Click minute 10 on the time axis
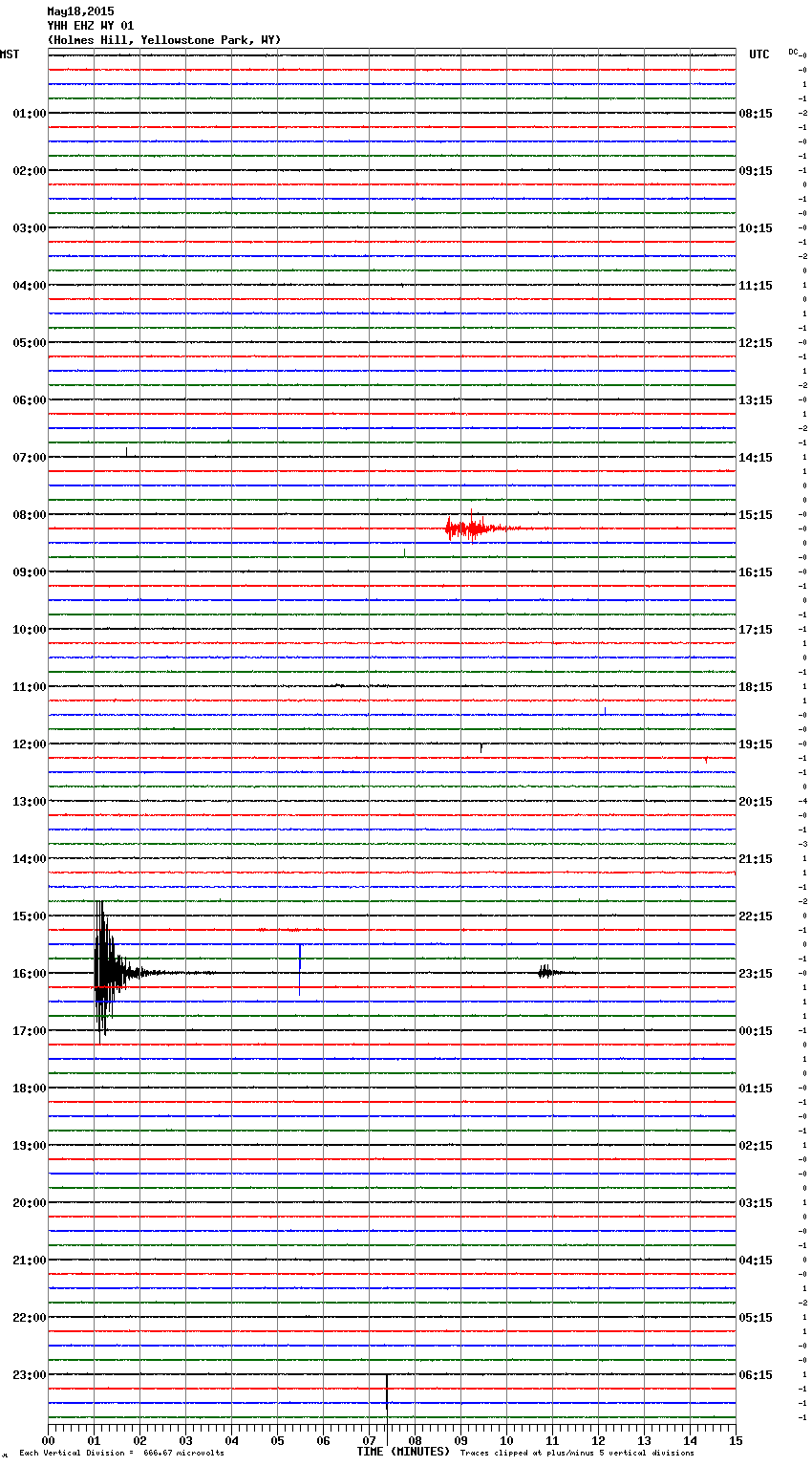 click(x=506, y=1440)
